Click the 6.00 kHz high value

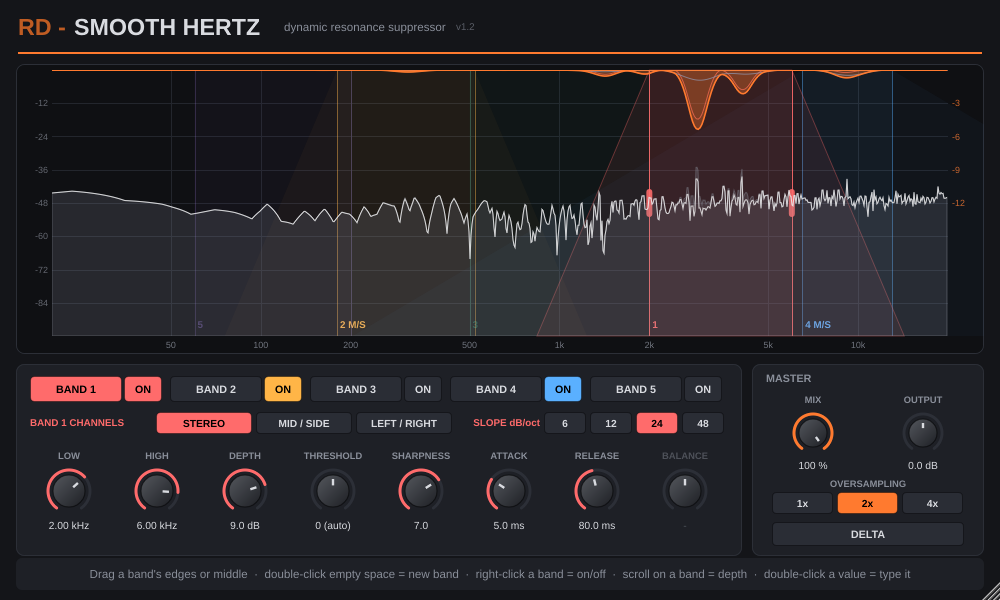(157, 525)
